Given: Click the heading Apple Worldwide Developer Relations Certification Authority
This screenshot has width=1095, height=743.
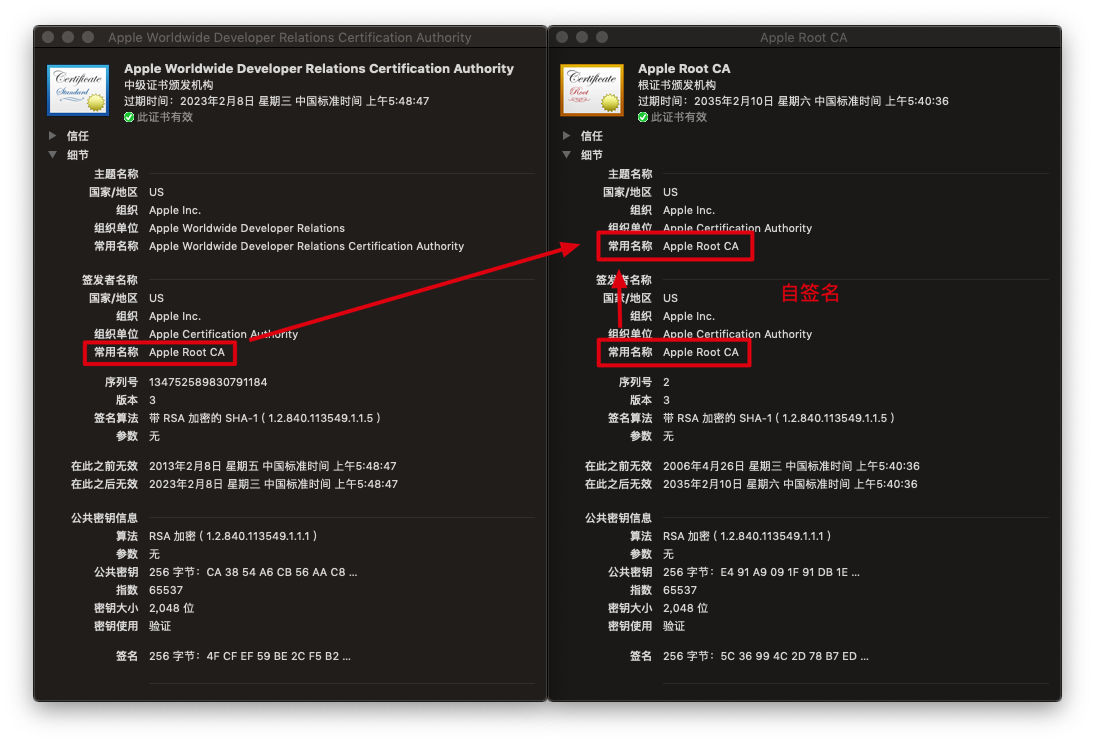Looking at the screenshot, I should pos(318,68).
